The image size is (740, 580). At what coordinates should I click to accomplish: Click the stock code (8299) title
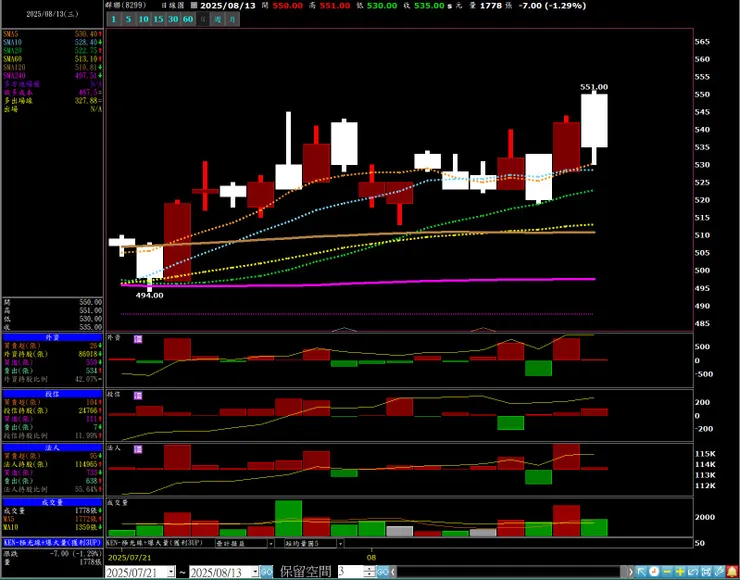coord(126,6)
